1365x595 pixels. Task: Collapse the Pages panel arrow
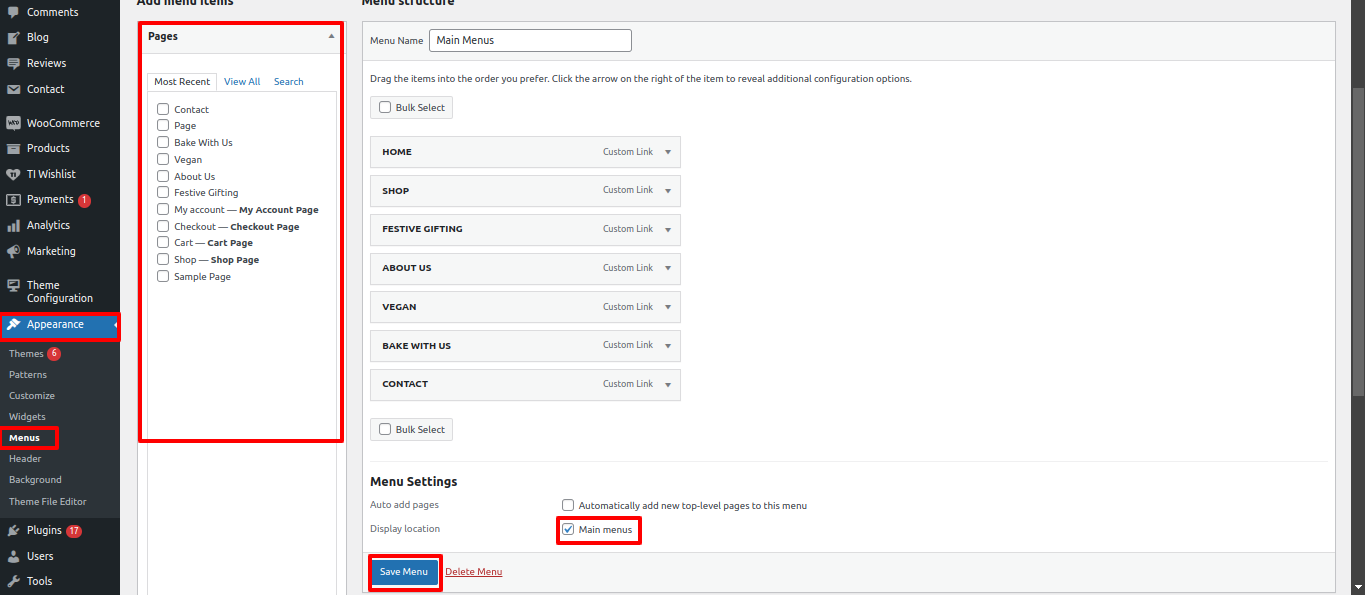pyautogui.click(x=331, y=36)
